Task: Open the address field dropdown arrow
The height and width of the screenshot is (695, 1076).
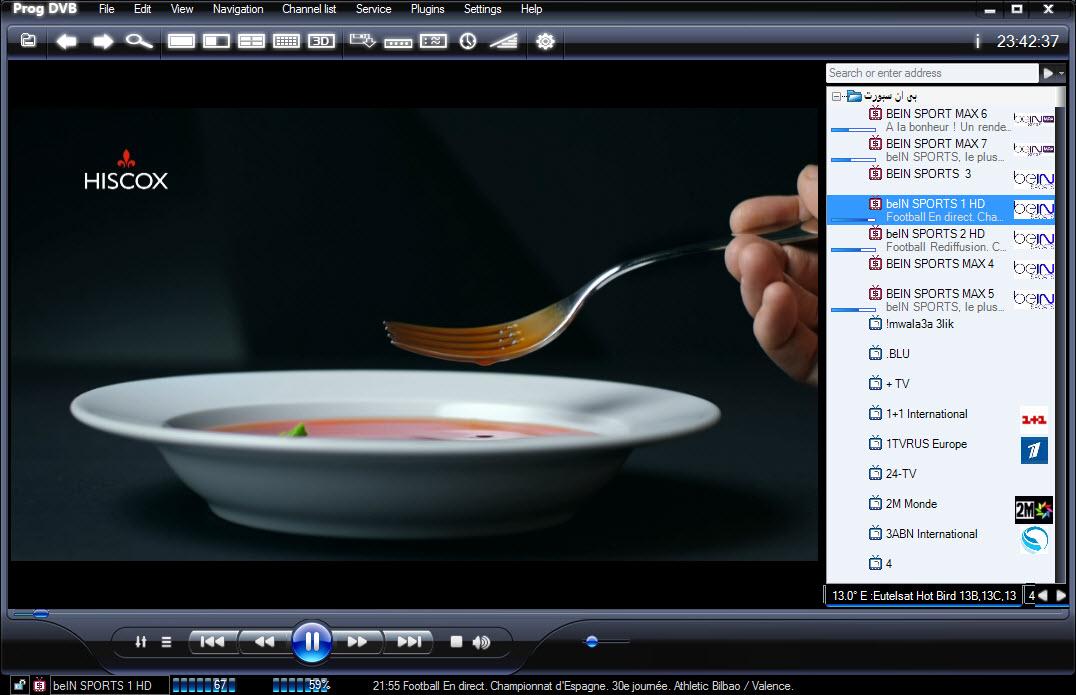Action: (x=1062, y=73)
